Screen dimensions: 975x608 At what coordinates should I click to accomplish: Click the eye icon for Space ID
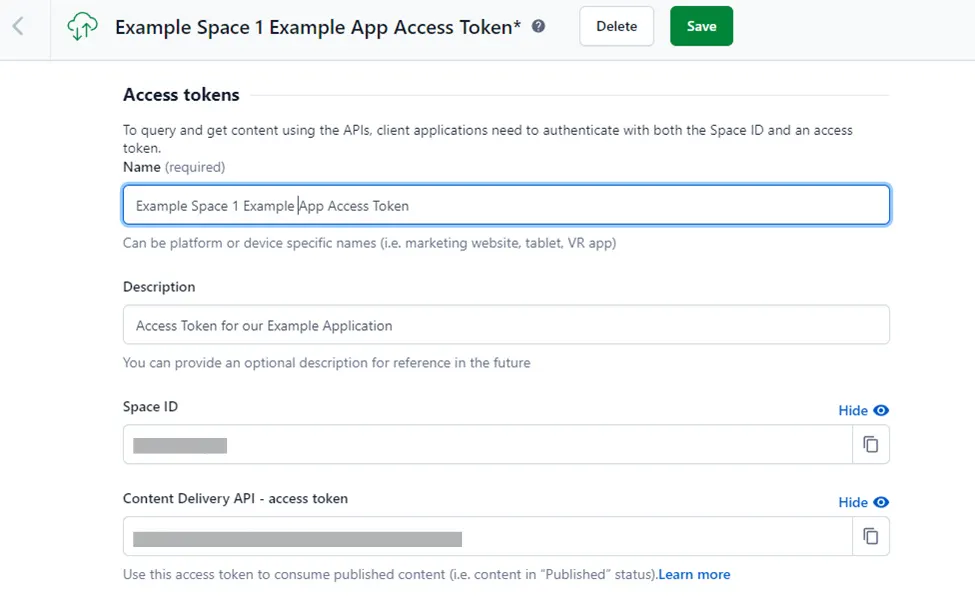[881, 410]
